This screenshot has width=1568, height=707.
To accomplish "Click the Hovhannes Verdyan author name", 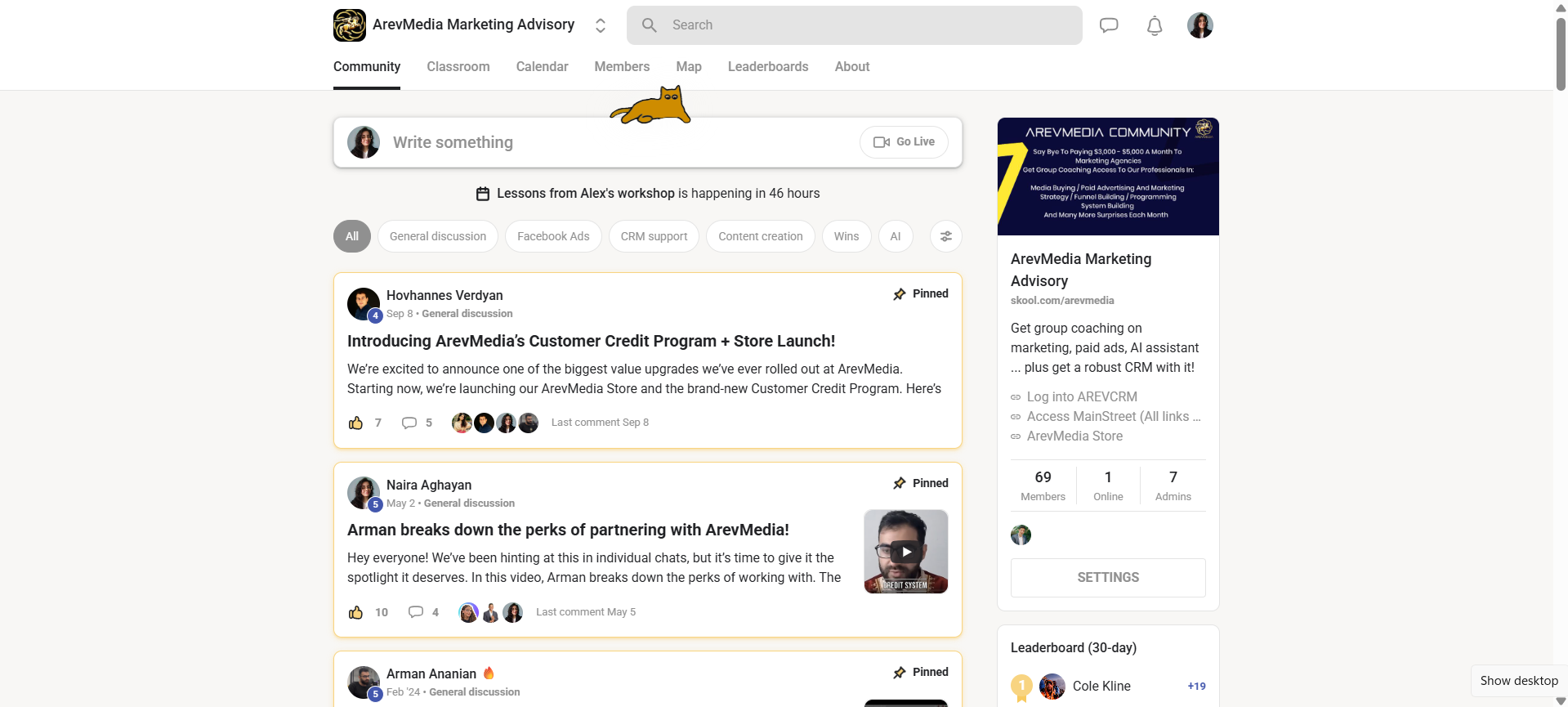I will (x=444, y=296).
